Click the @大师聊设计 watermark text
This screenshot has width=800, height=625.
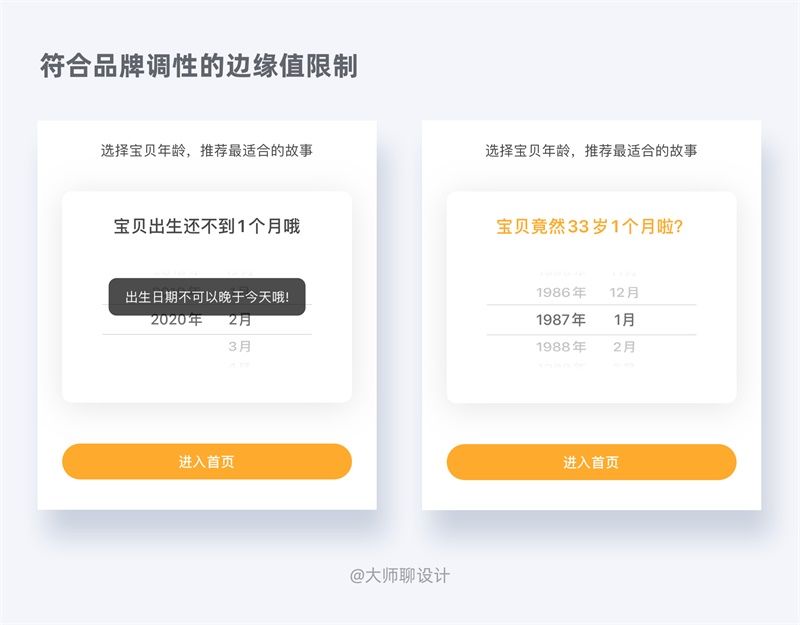(399, 576)
